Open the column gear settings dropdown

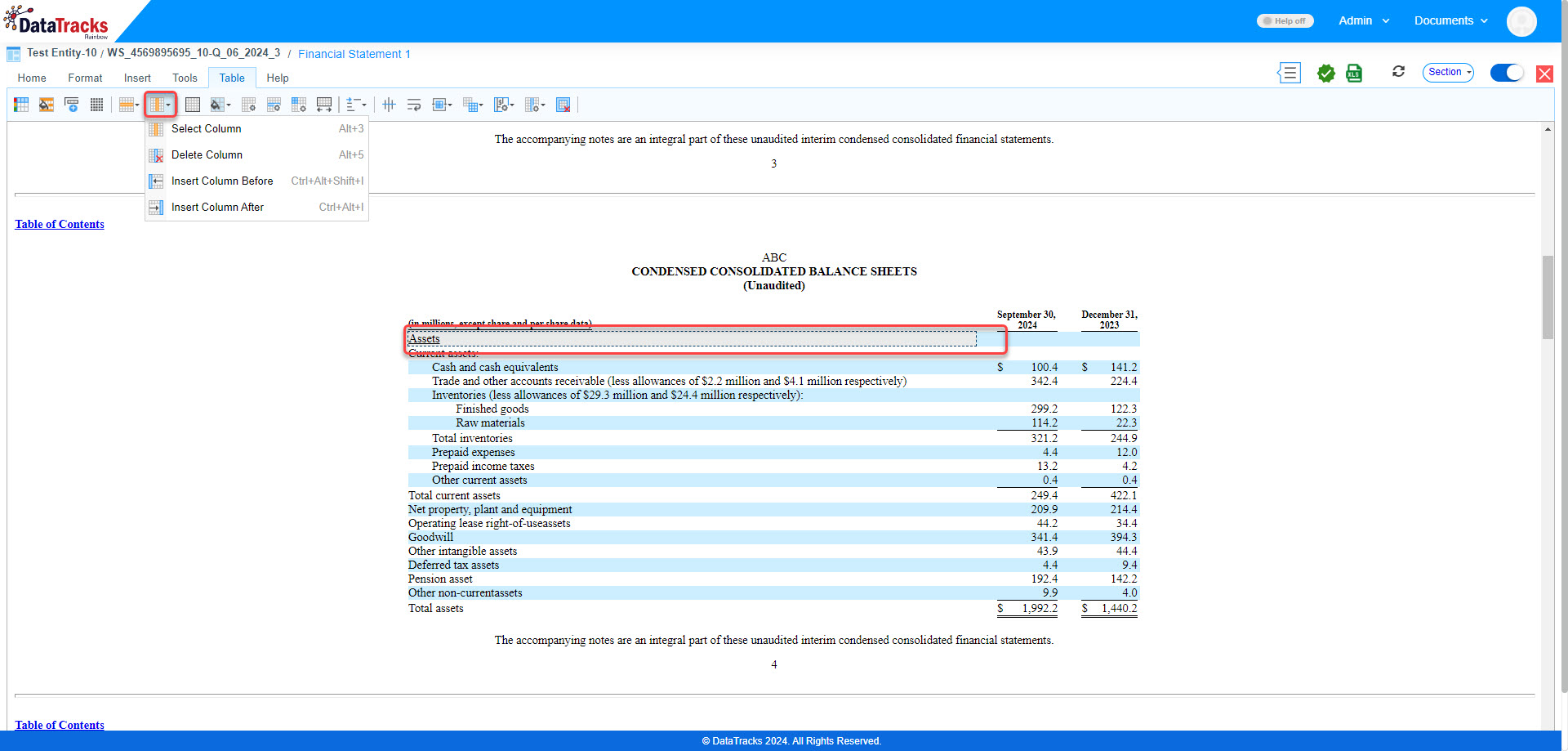tap(535, 105)
